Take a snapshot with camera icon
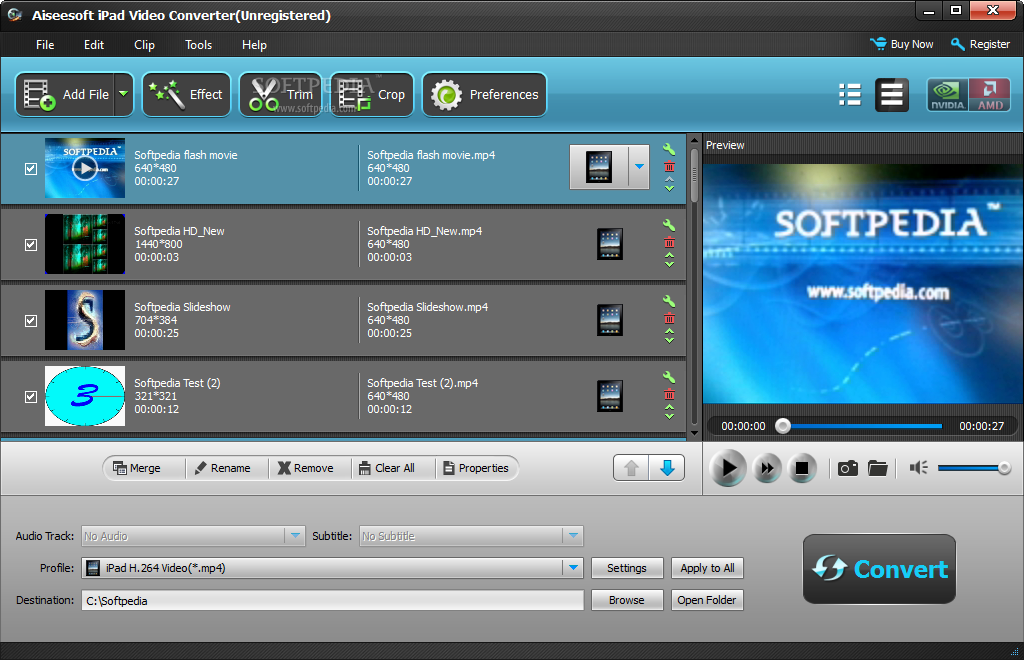 (848, 468)
